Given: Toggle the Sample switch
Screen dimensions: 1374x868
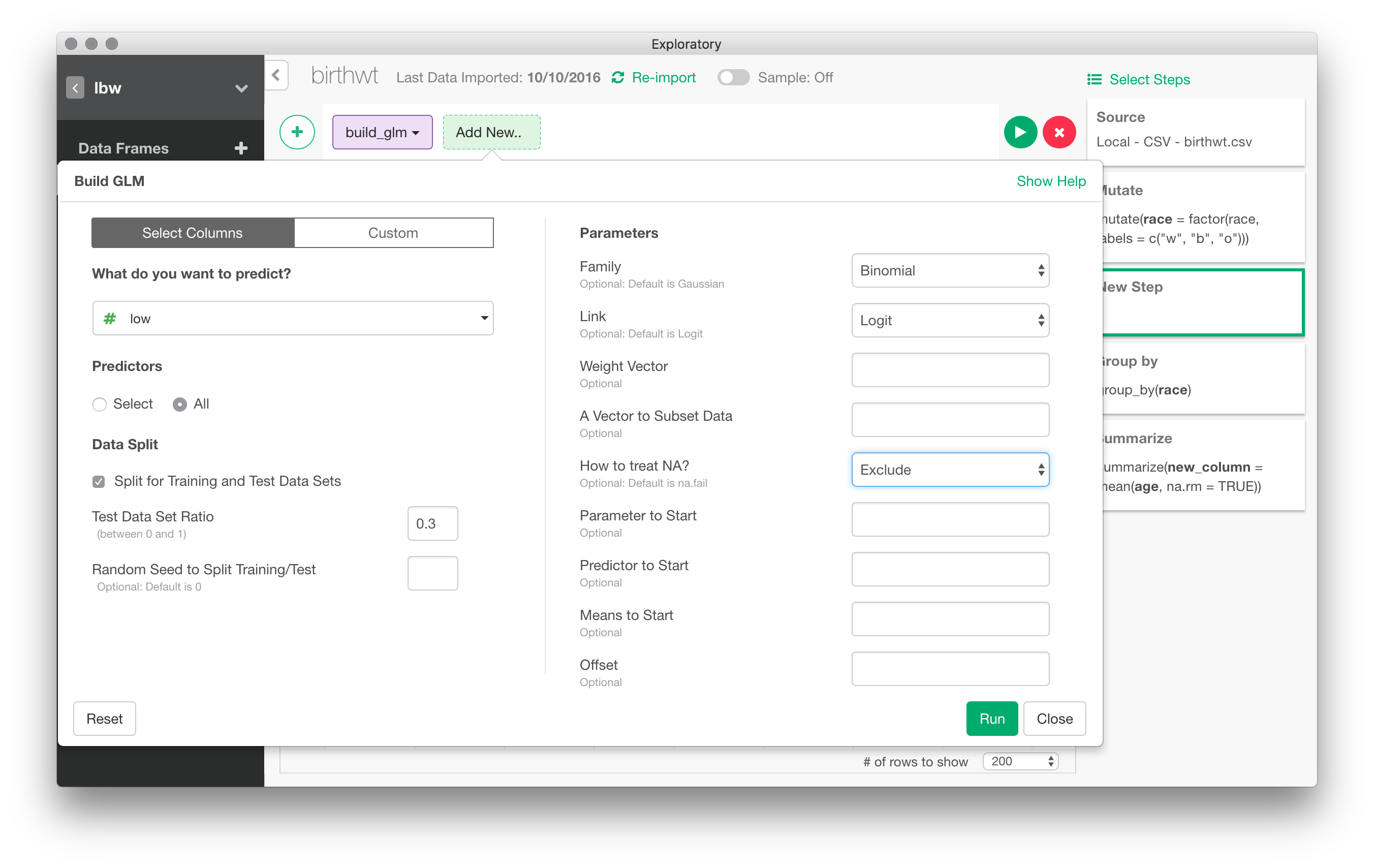Looking at the screenshot, I should 733,78.
